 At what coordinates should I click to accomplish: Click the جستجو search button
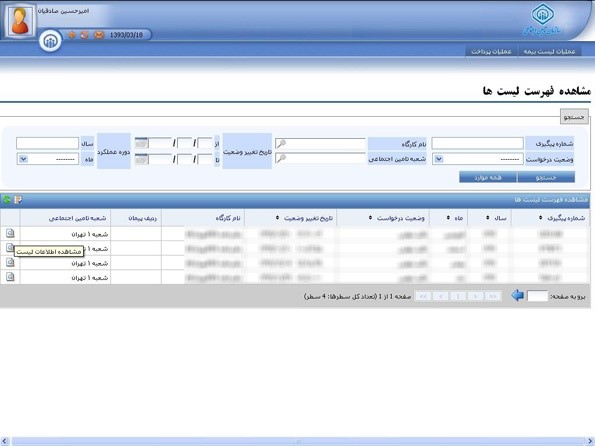[x=546, y=177]
